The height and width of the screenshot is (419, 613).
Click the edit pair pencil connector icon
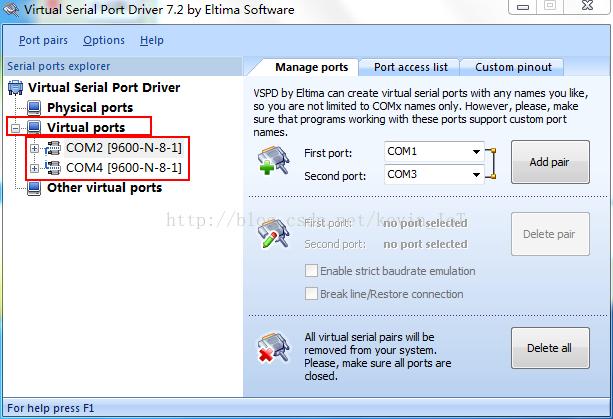tap(273, 234)
